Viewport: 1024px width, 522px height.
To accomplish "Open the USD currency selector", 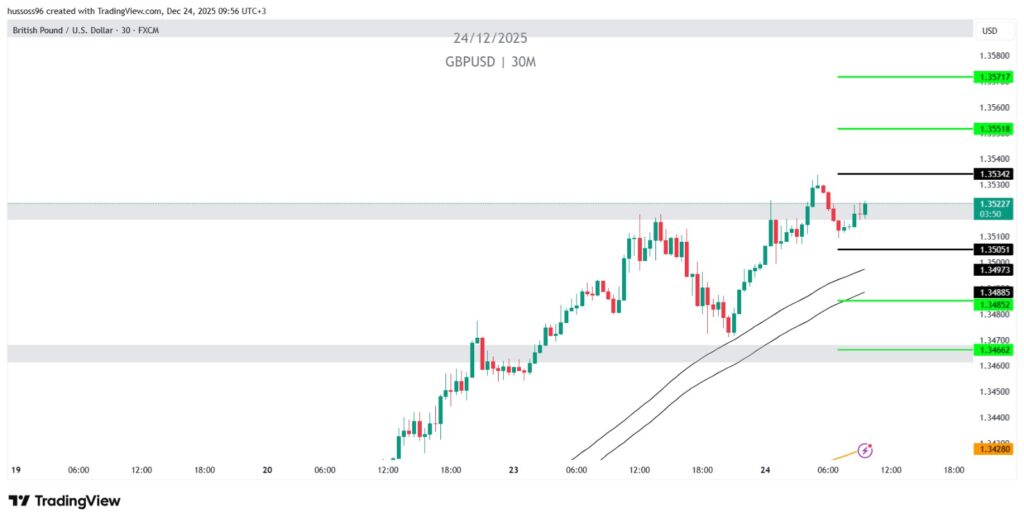I will pyautogui.click(x=989, y=31).
